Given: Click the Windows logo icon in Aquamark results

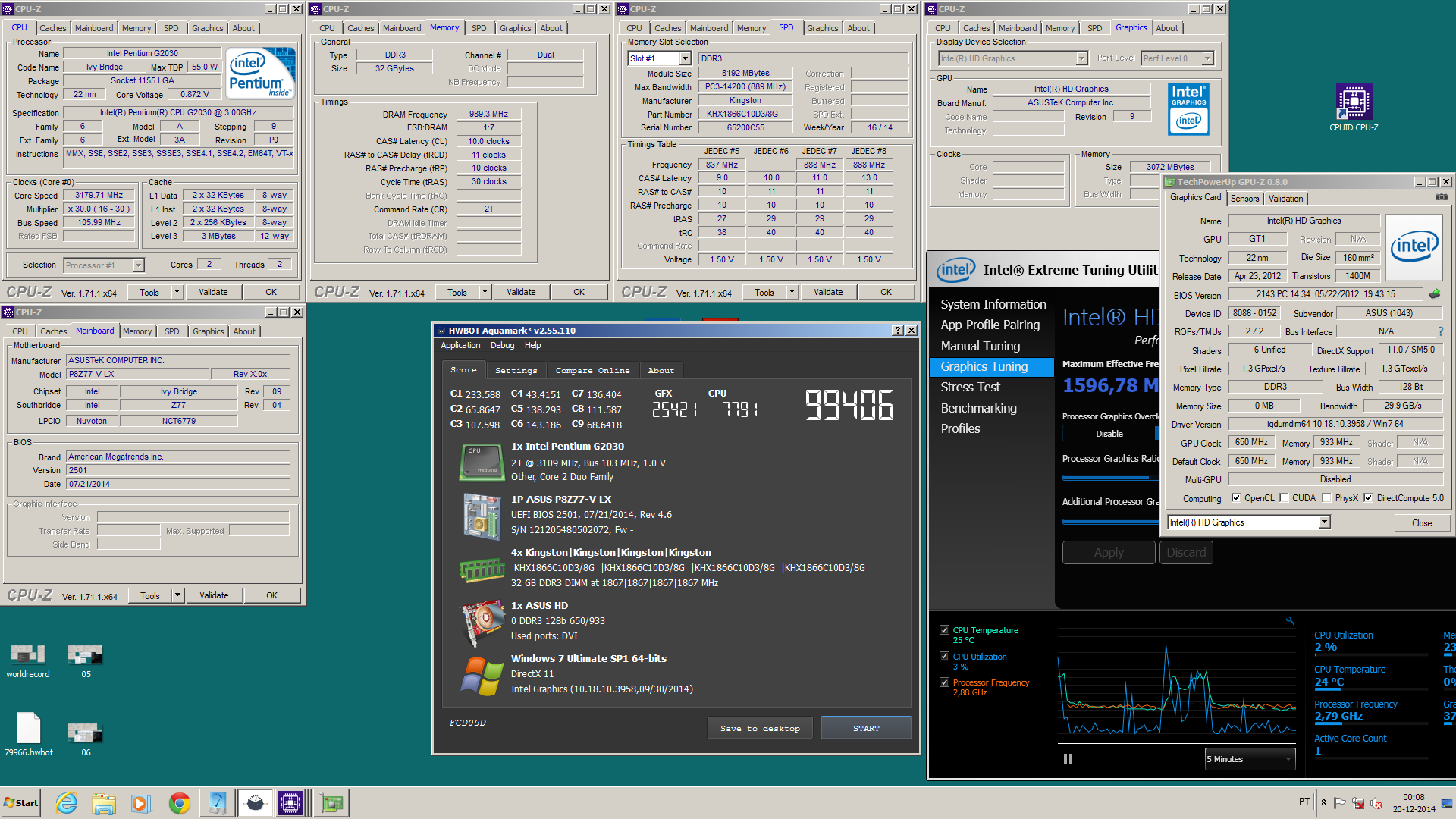Looking at the screenshot, I should [x=482, y=676].
